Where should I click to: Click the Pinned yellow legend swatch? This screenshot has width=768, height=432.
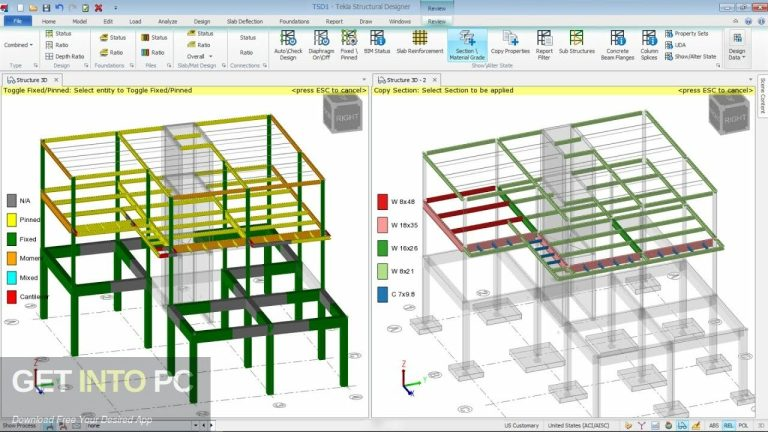[x=12, y=219]
